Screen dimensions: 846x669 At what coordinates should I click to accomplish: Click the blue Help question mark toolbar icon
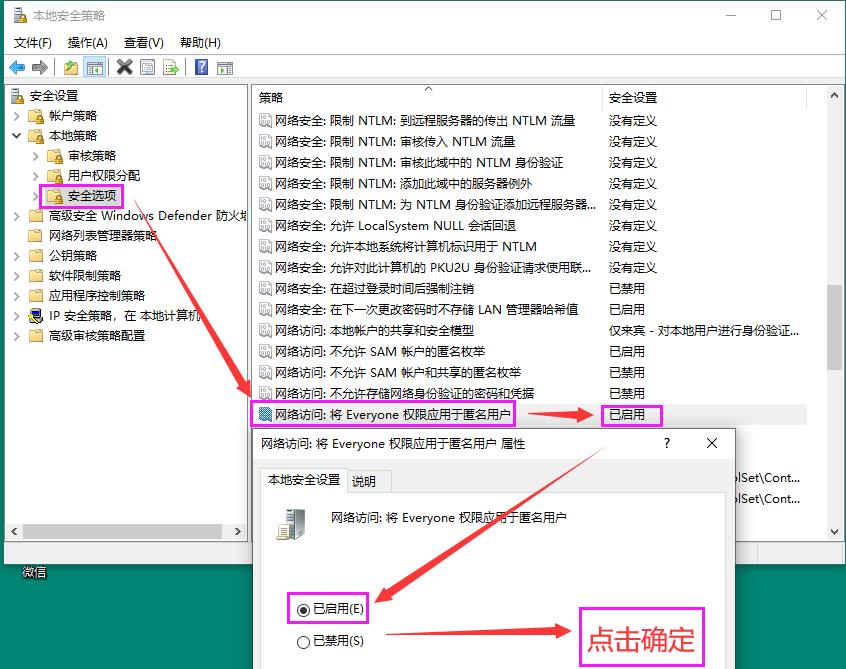(201, 67)
